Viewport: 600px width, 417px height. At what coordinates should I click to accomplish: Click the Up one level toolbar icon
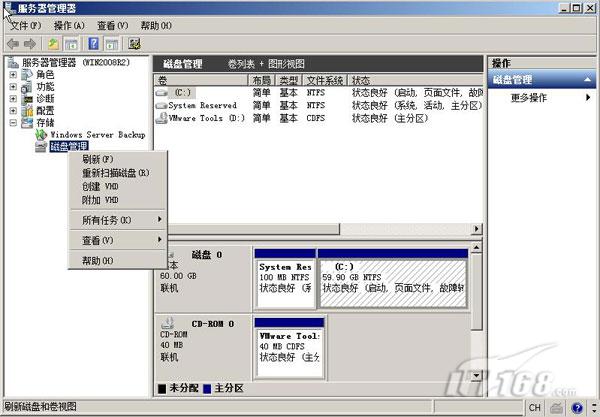[x=53, y=44]
